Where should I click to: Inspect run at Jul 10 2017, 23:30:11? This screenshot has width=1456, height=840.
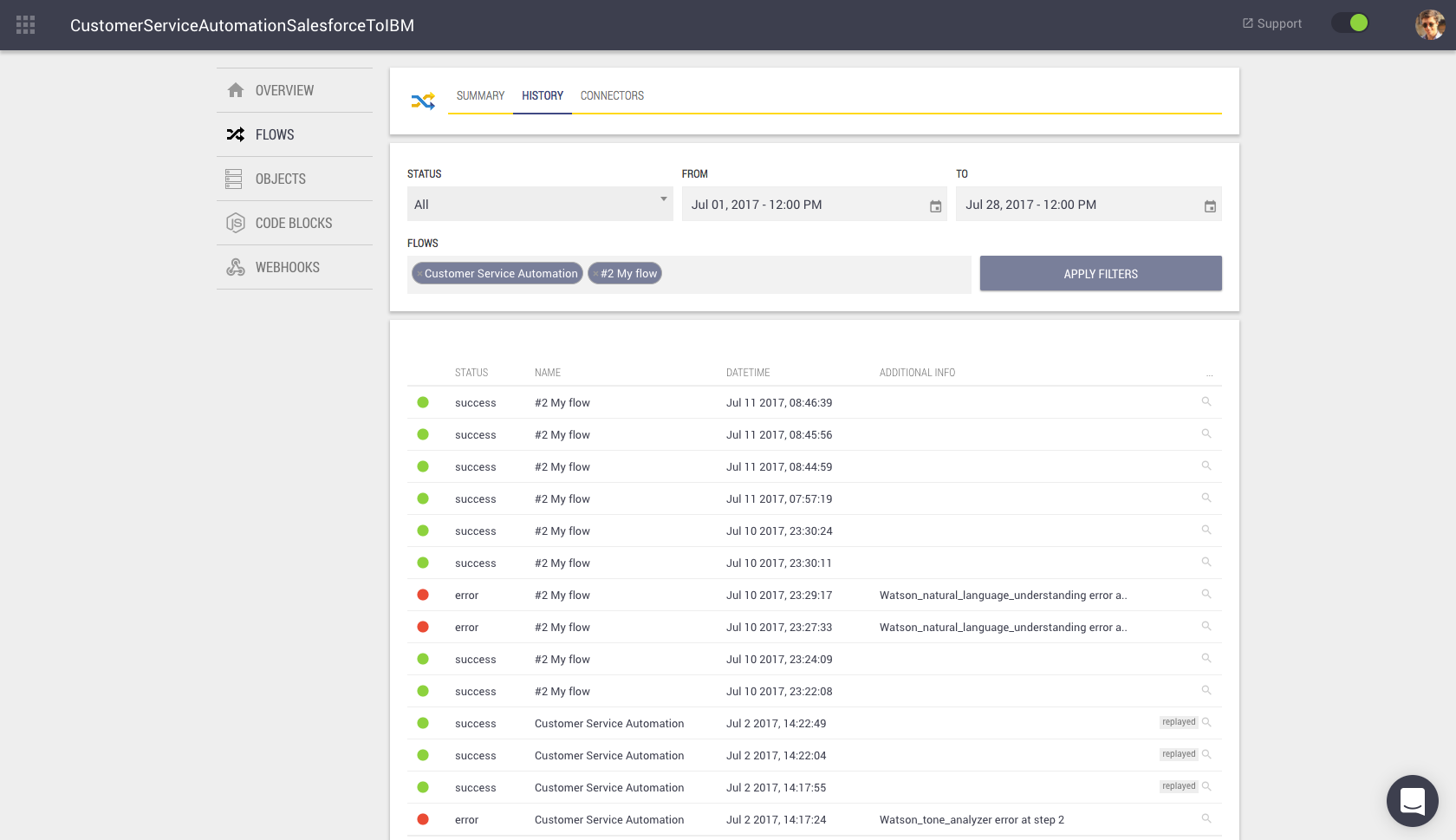(1206, 562)
